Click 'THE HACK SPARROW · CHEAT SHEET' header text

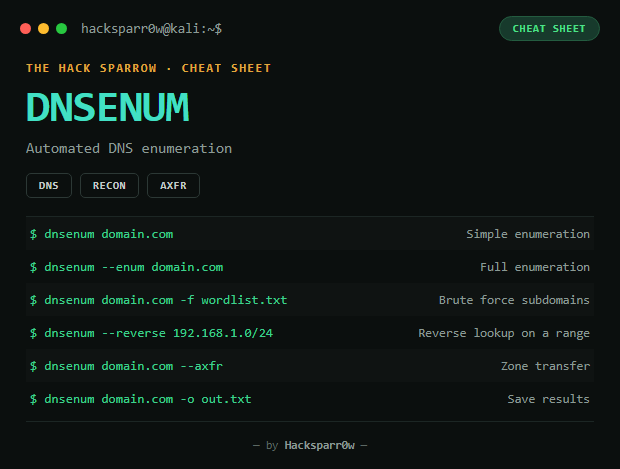point(148,68)
